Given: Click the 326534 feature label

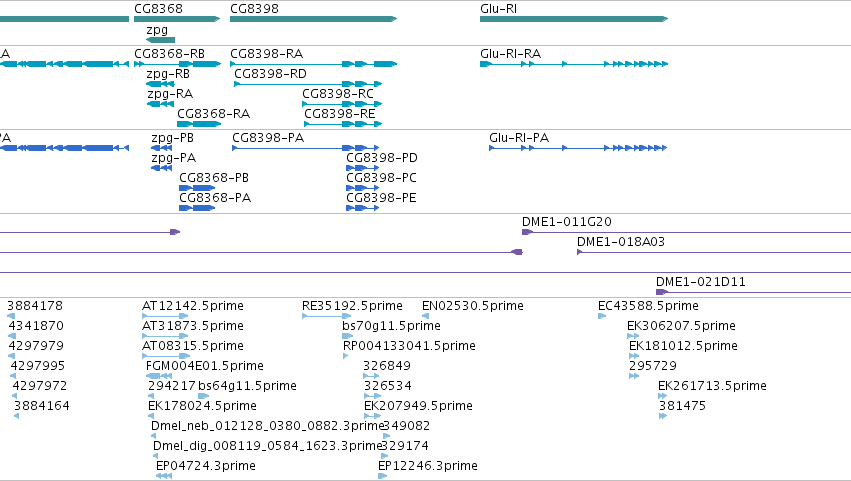Looking at the screenshot, I should coord(388,387).
